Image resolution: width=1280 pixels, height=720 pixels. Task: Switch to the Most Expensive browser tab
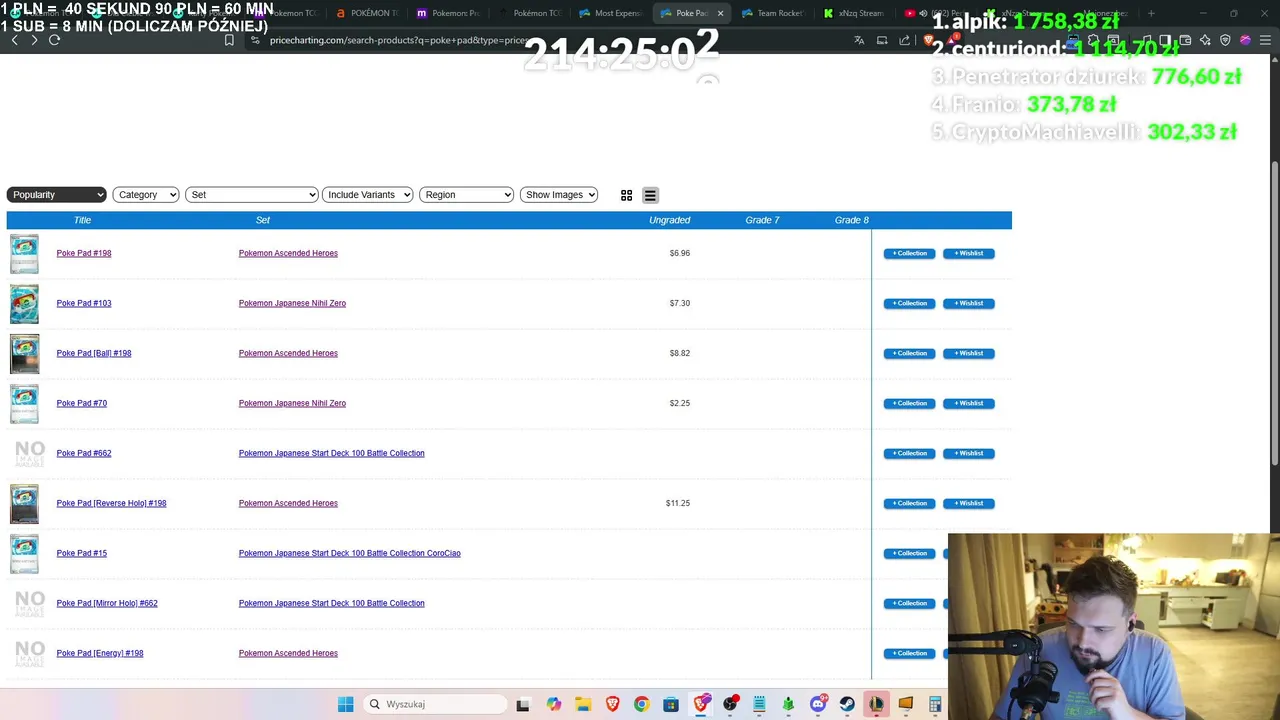[x=610, y=13]
